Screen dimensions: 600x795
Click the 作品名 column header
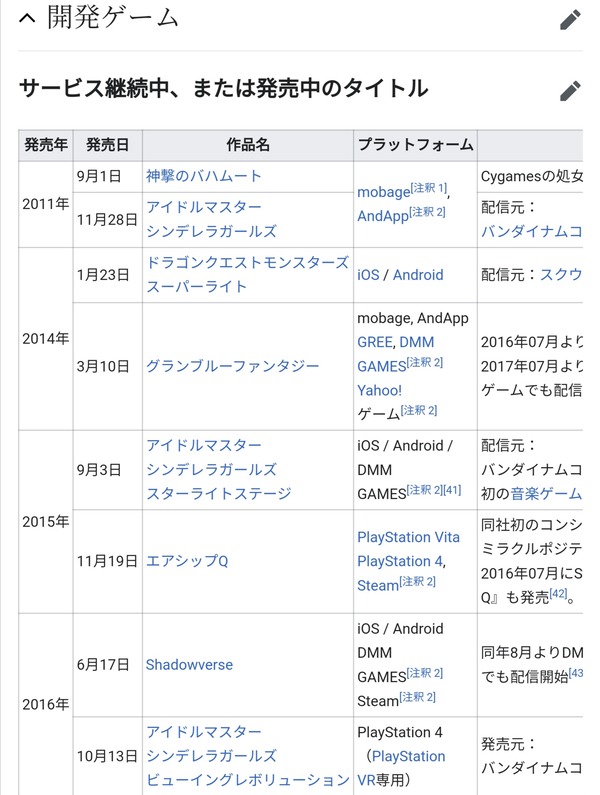click(248, 145)
